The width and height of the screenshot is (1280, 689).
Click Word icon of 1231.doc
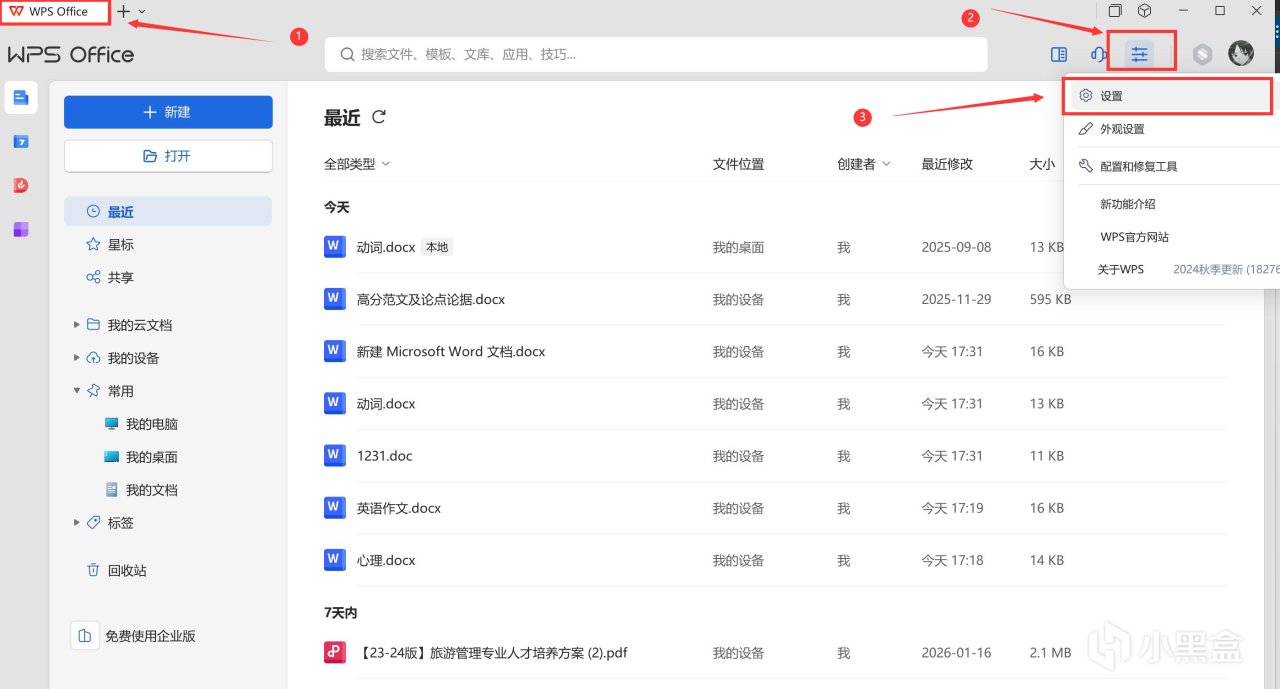335,455
